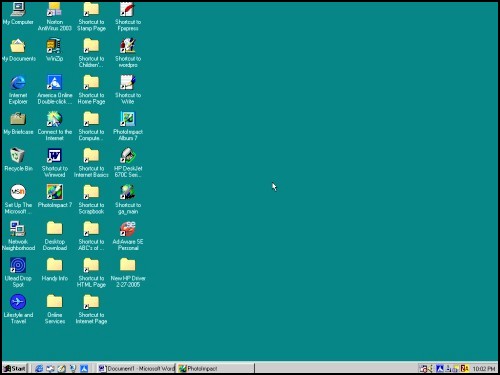Screen dimensions: 500x375
Task: Click the America Online Quick Launch icon
Action: (x=84, y=368)
